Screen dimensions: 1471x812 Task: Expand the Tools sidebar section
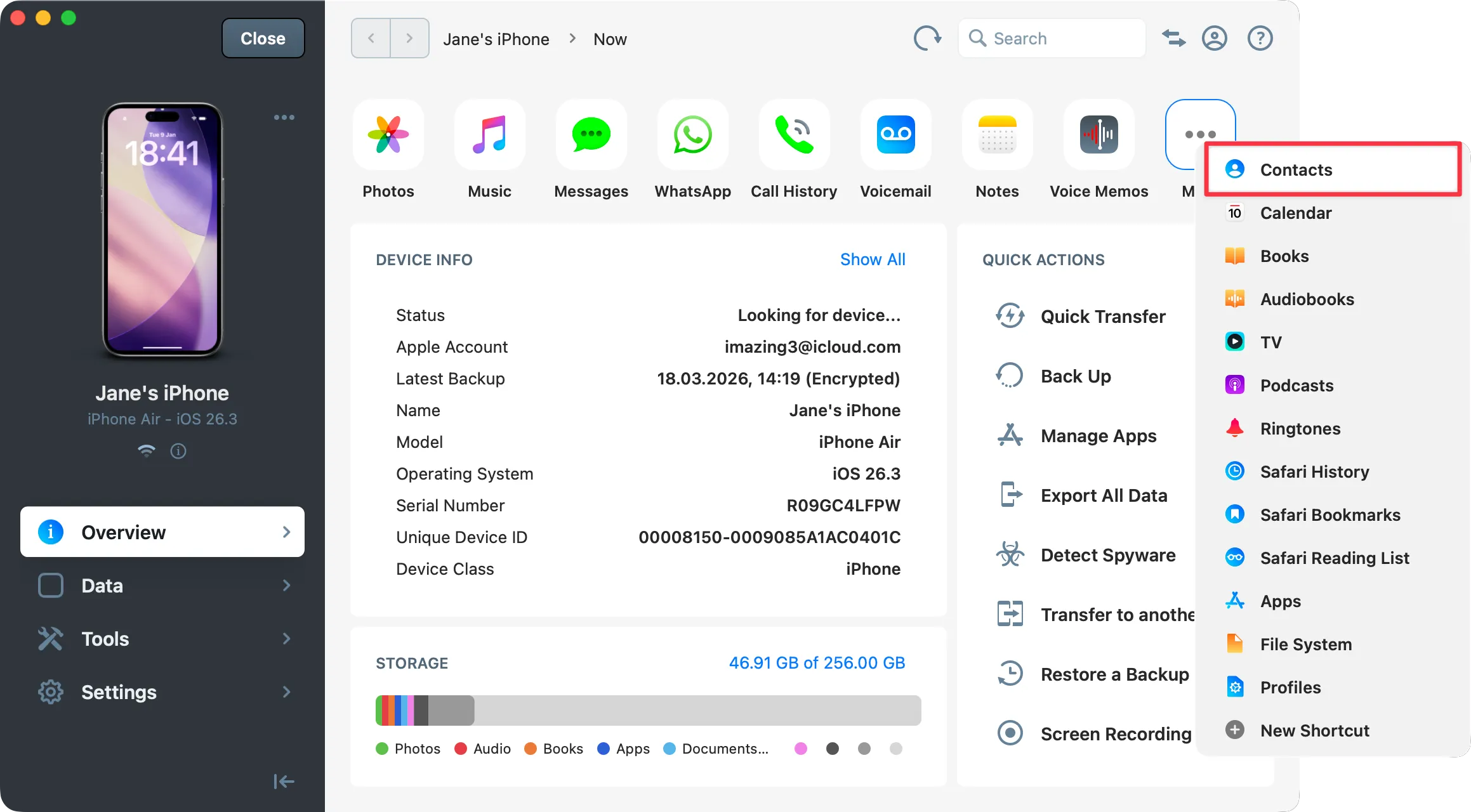pos(162,638)
